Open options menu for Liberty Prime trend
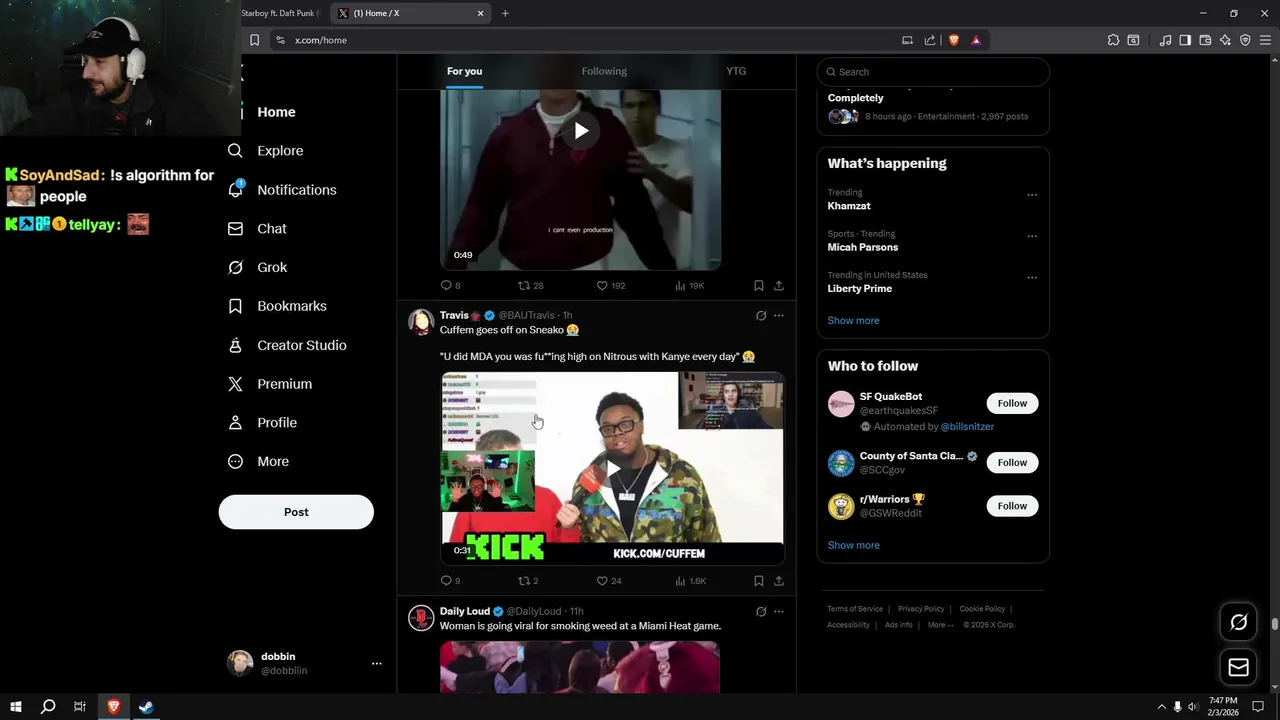 click(1032, 278)
